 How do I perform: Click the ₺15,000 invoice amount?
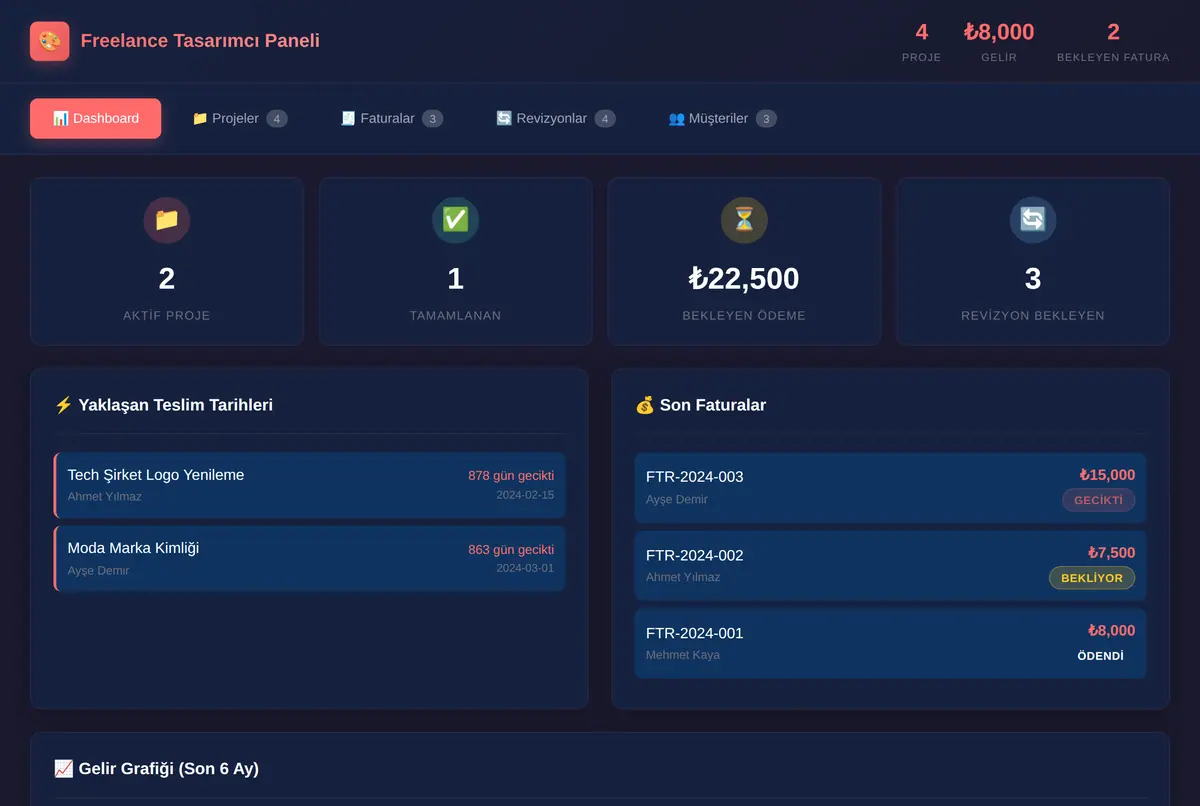pyautogui.click(x=1107, y=475)
